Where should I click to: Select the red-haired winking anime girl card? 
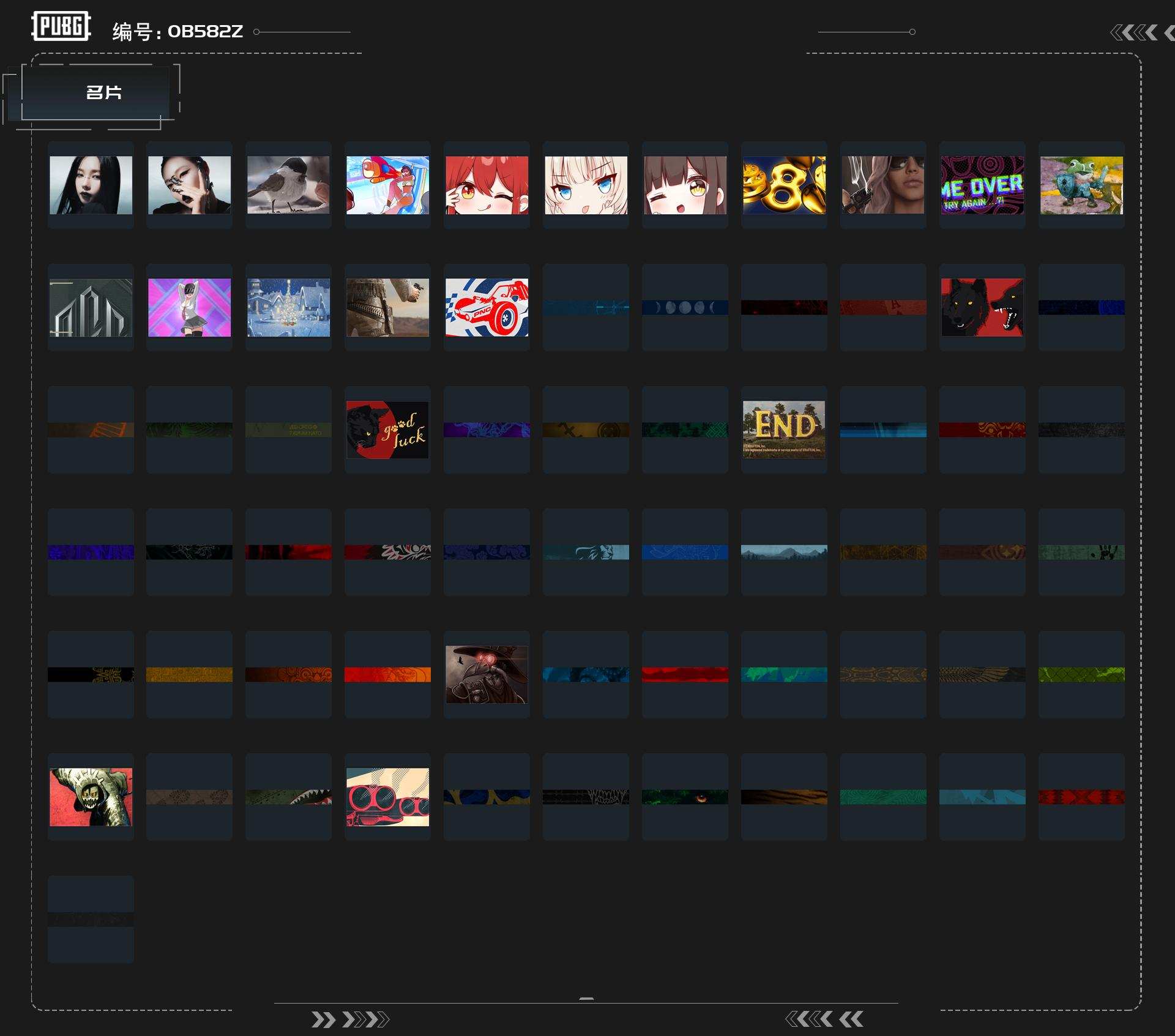coord(487,185)
